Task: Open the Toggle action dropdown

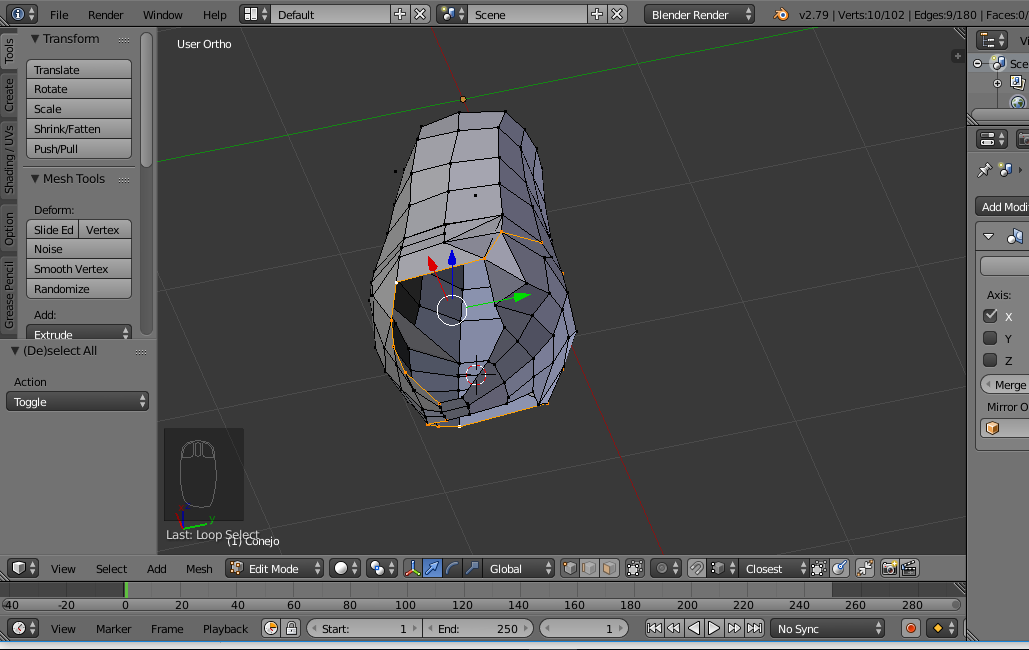Action: coord(77,401)
